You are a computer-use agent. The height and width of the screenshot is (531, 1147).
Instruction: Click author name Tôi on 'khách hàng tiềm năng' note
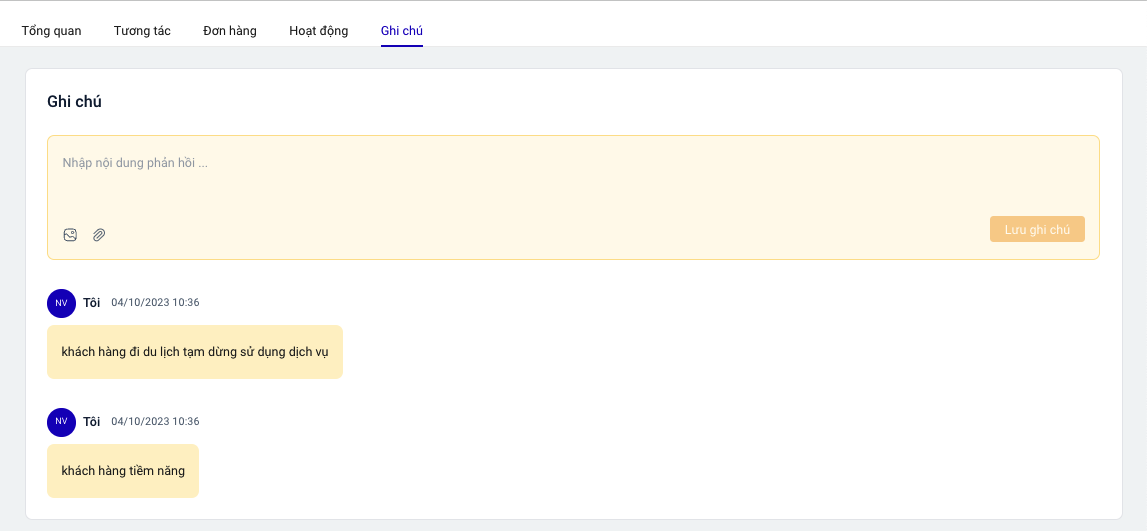[x=92, y=422]
